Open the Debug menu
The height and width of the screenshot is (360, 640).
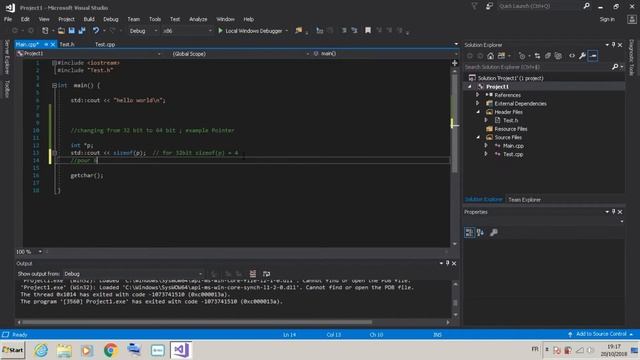pos(111,19)
